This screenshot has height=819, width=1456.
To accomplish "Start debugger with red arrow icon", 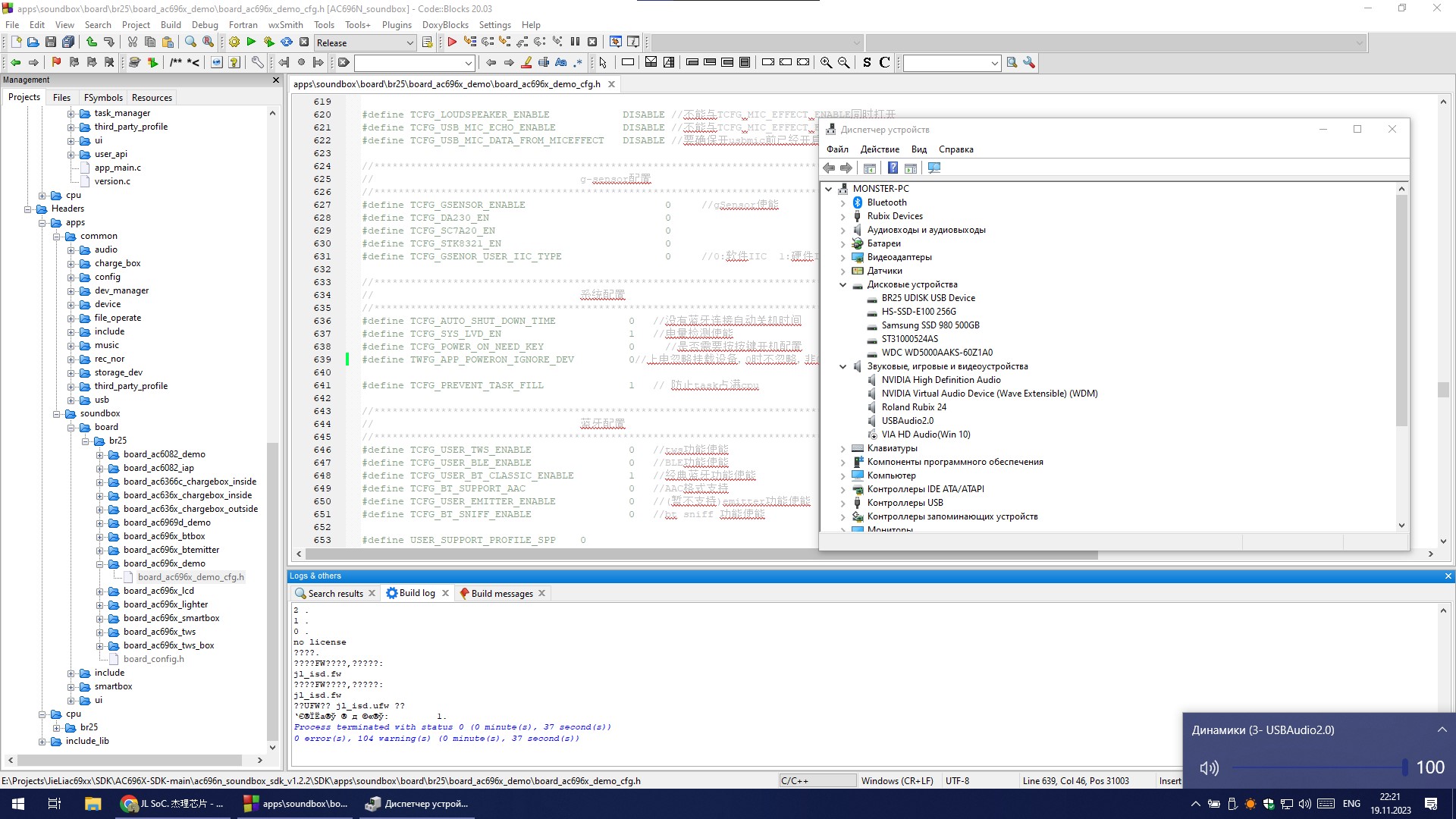I will pos(452,42).
